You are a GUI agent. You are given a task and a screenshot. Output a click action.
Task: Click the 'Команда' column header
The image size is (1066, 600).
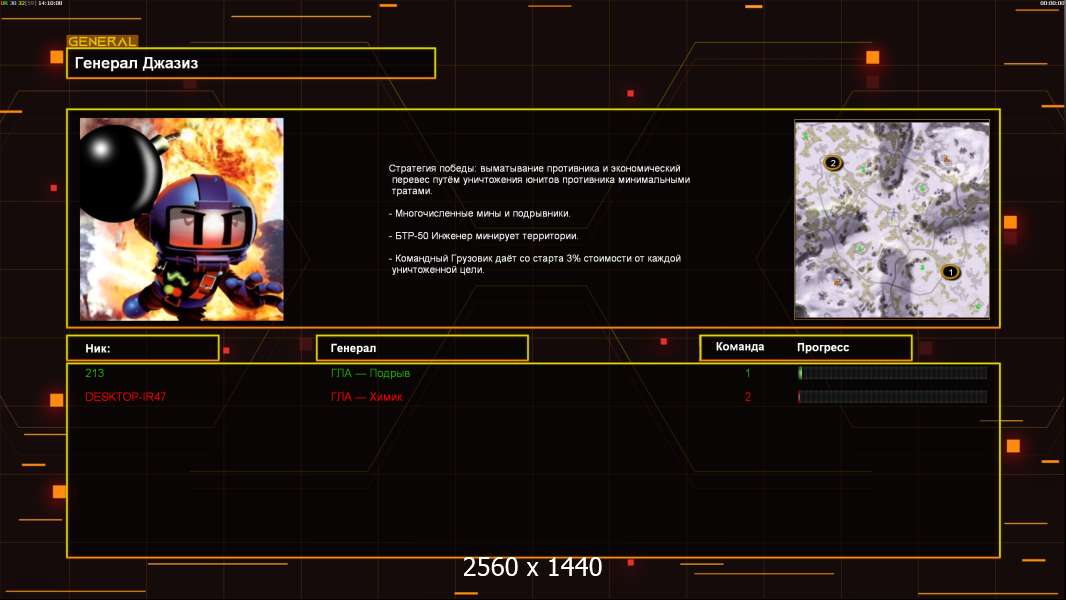tap(740, 347)
